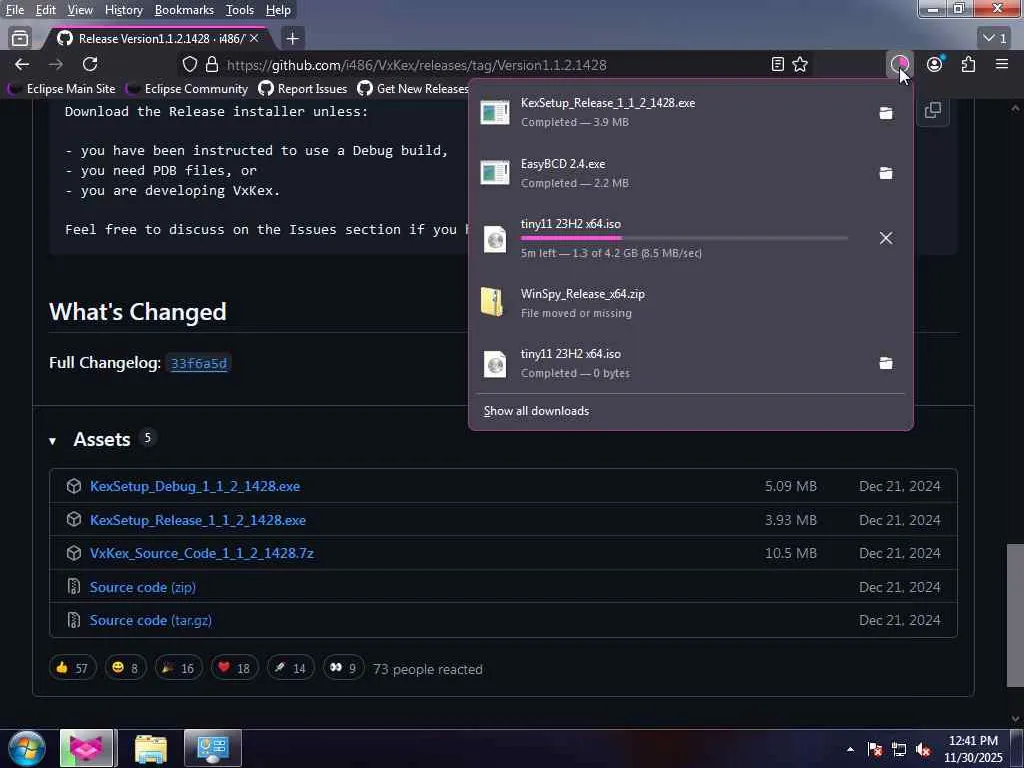The height and width of the screenshot is (768, 1024).
Task: Open the Help menu
Action: [x=278, y=10]
